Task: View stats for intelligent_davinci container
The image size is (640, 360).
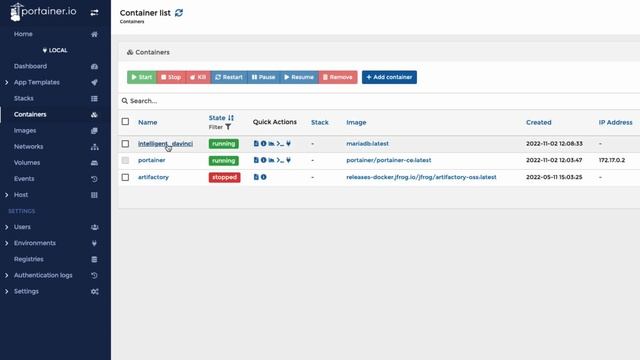Action: 271,144
